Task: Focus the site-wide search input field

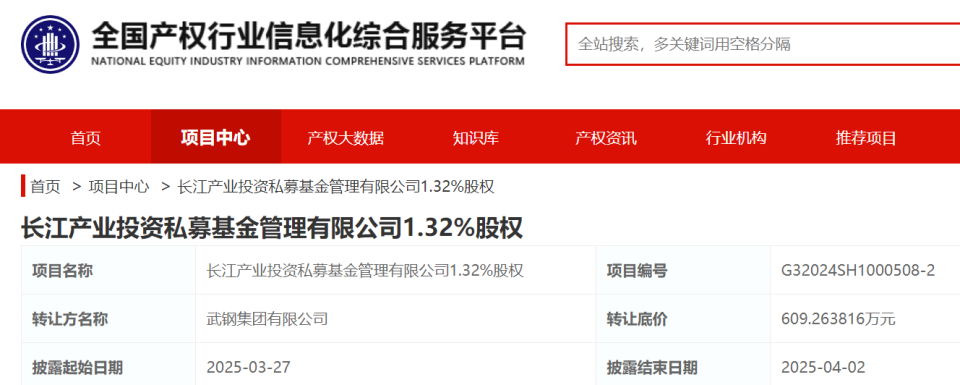Action: point(762,44)
